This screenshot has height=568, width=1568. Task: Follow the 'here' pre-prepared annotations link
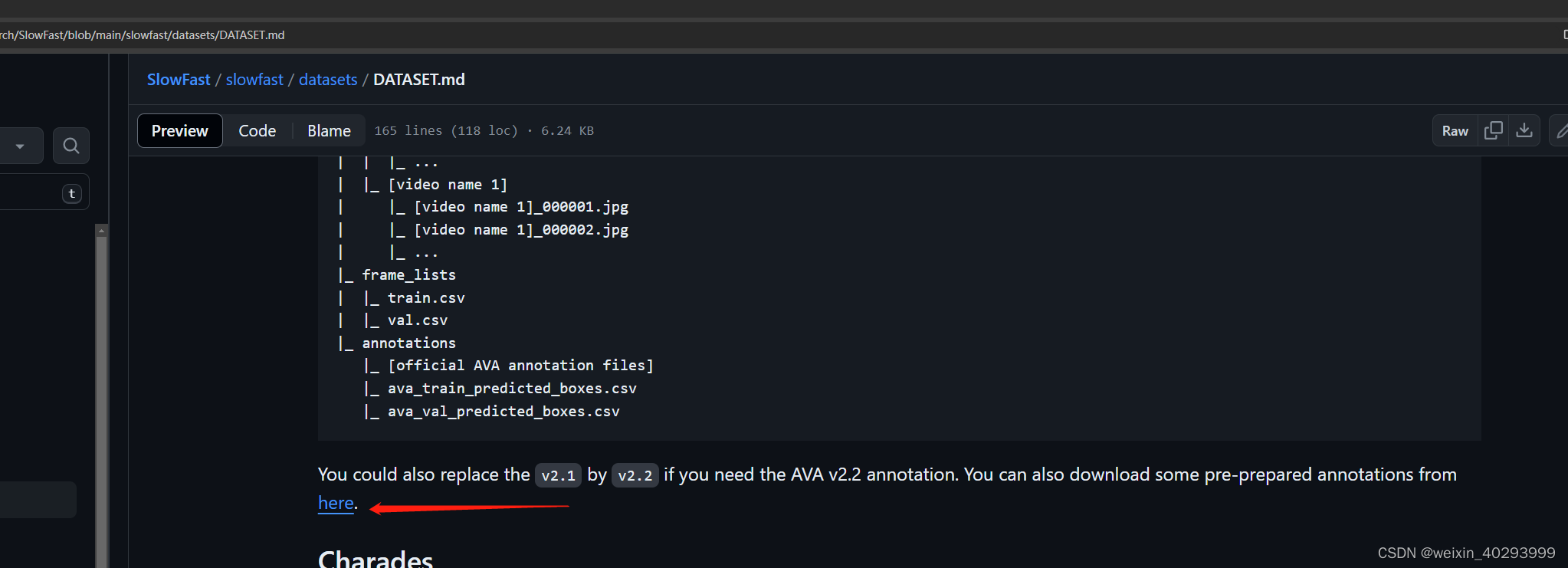pos(336,503)
